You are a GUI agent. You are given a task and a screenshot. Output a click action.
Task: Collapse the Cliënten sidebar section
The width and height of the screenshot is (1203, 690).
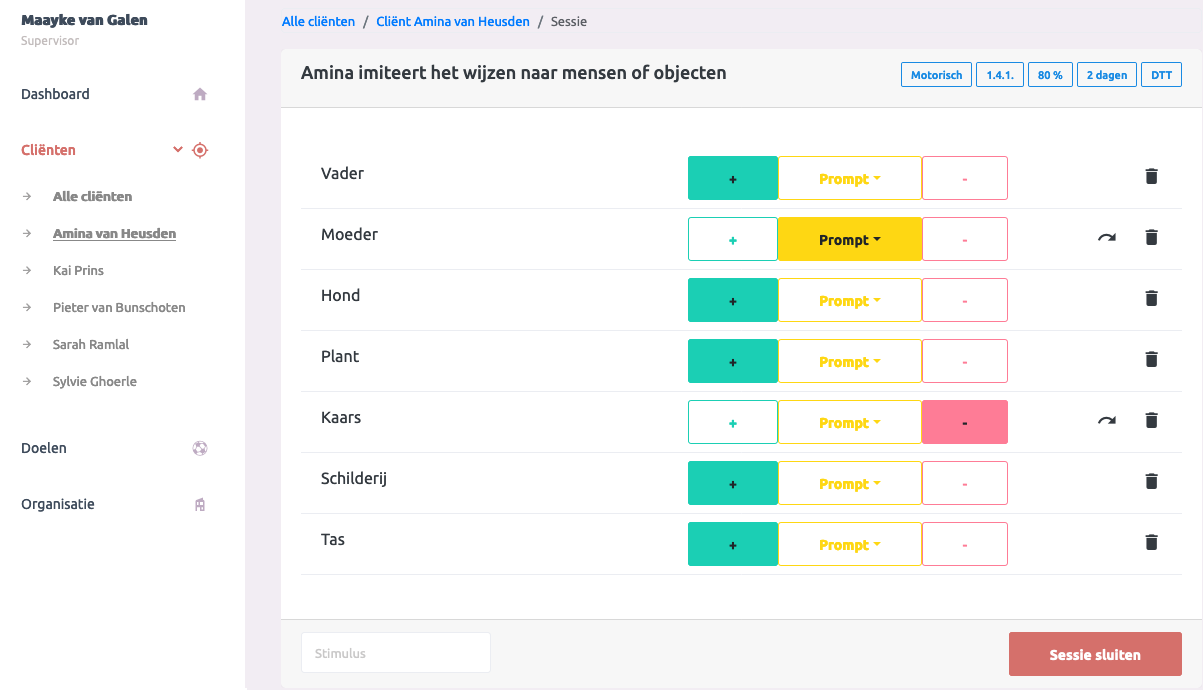(x=178, y=150)
